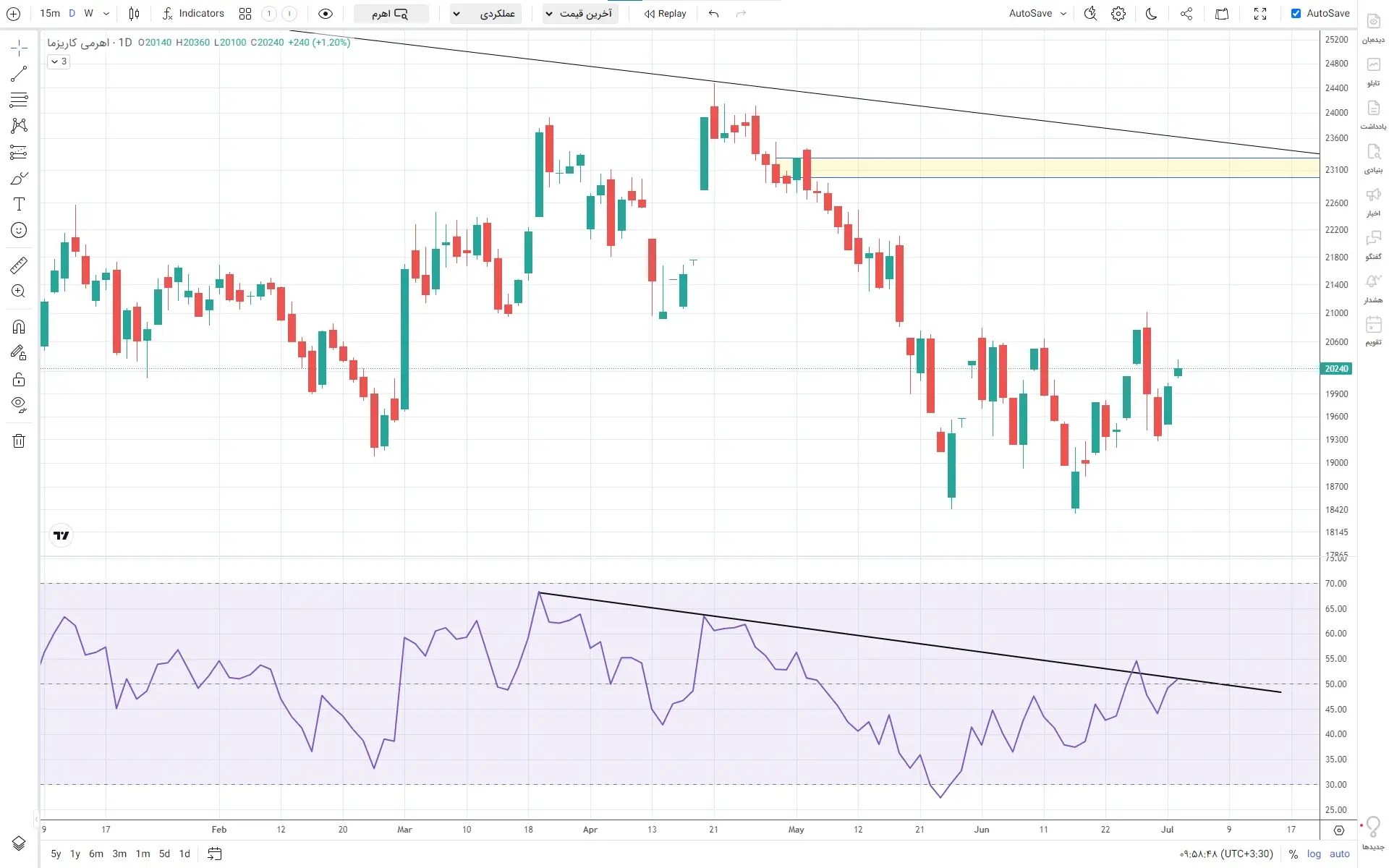Open the تقویم calendar panel
Screen dimensions: 1389x868
[x=1373, y=331]
